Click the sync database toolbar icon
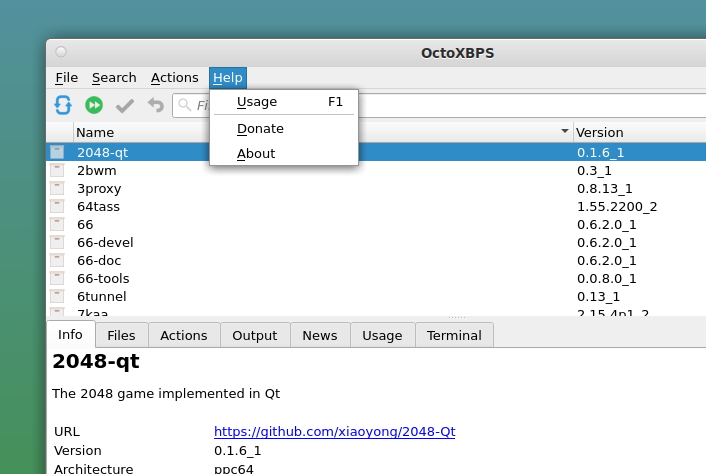 (x=63, y=105)
